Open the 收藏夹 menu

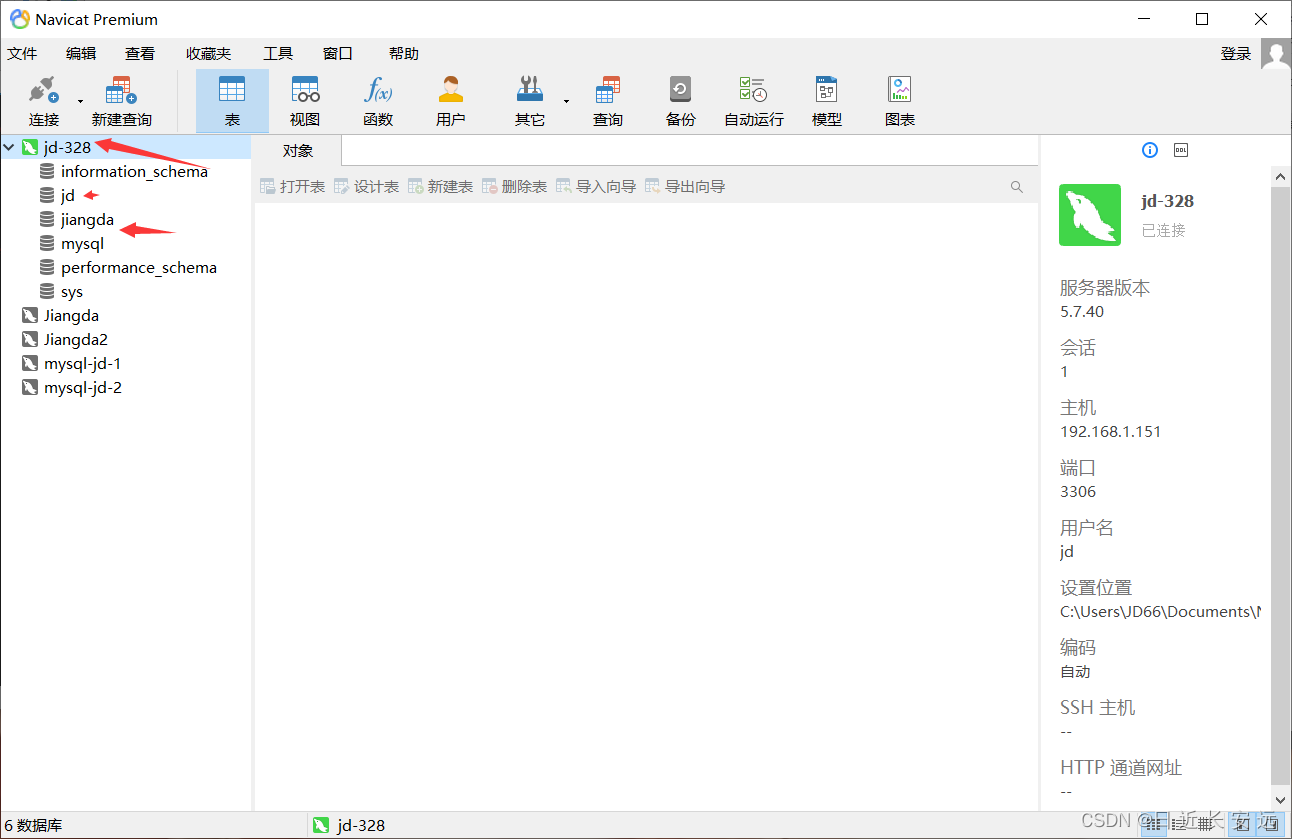(x=208, y=54)
